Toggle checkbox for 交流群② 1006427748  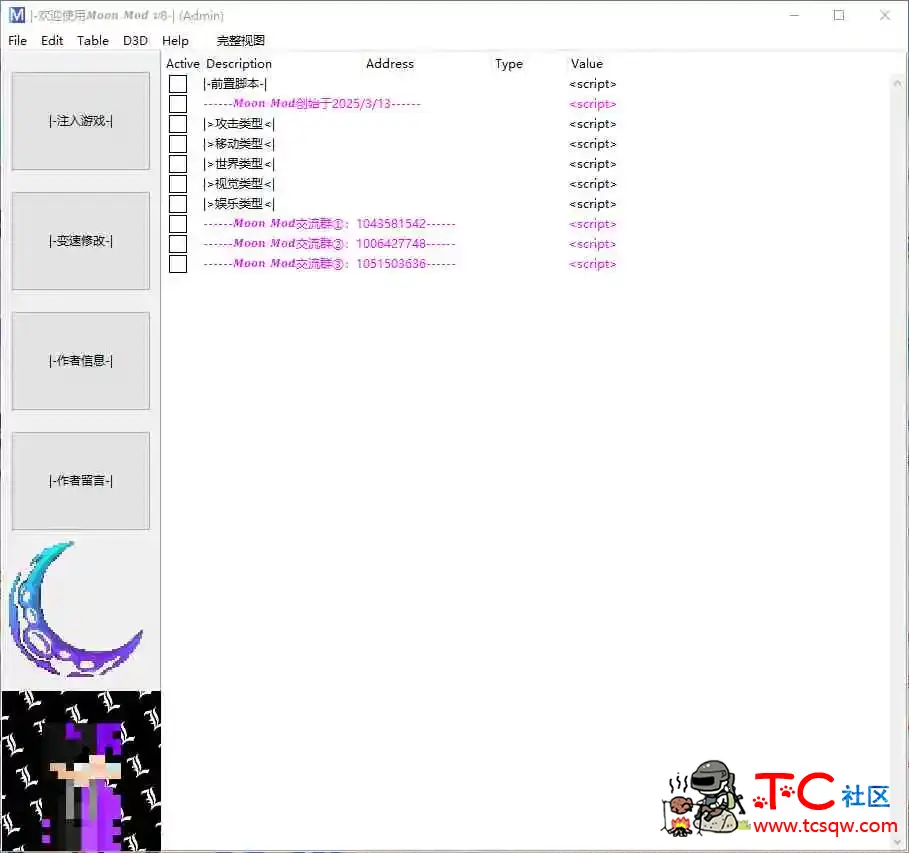click(x=178, y=244)
